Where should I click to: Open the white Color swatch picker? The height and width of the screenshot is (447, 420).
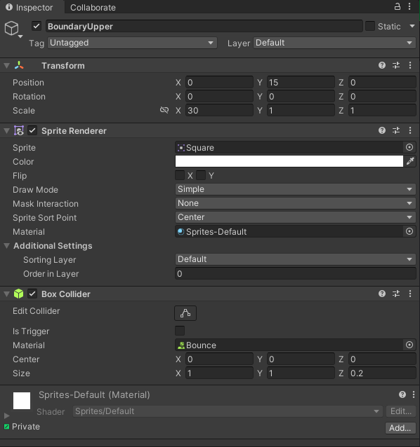pos(289,161)
